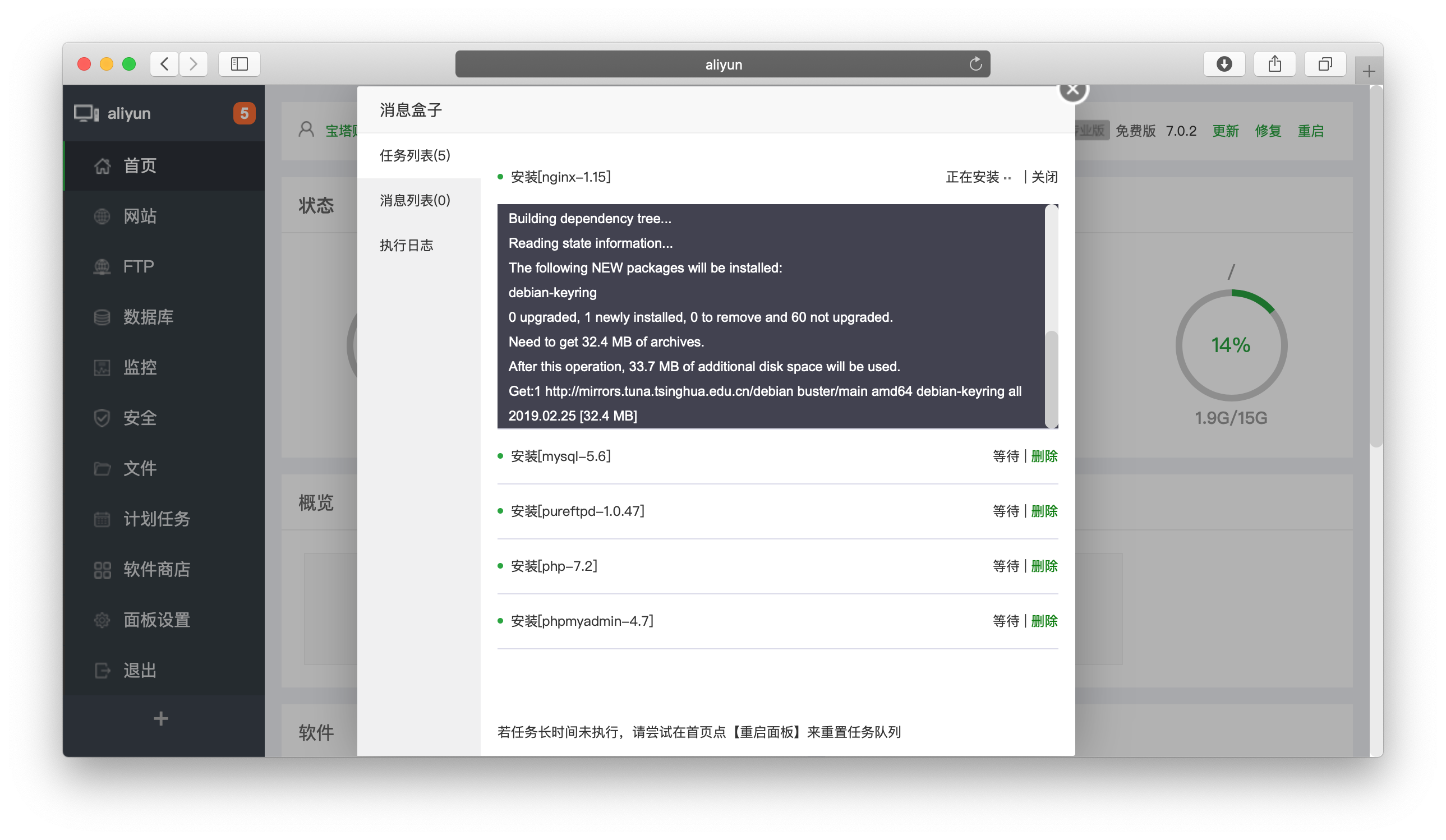The image size is (1446, 840).
Task: Click 重启 link in top bar
Action: coord(1311,131)
